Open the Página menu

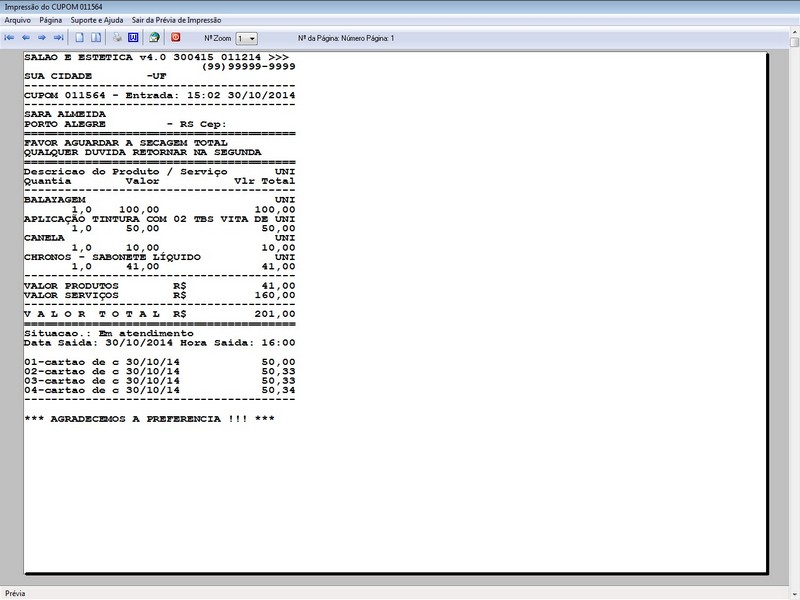tap(51, 20)
